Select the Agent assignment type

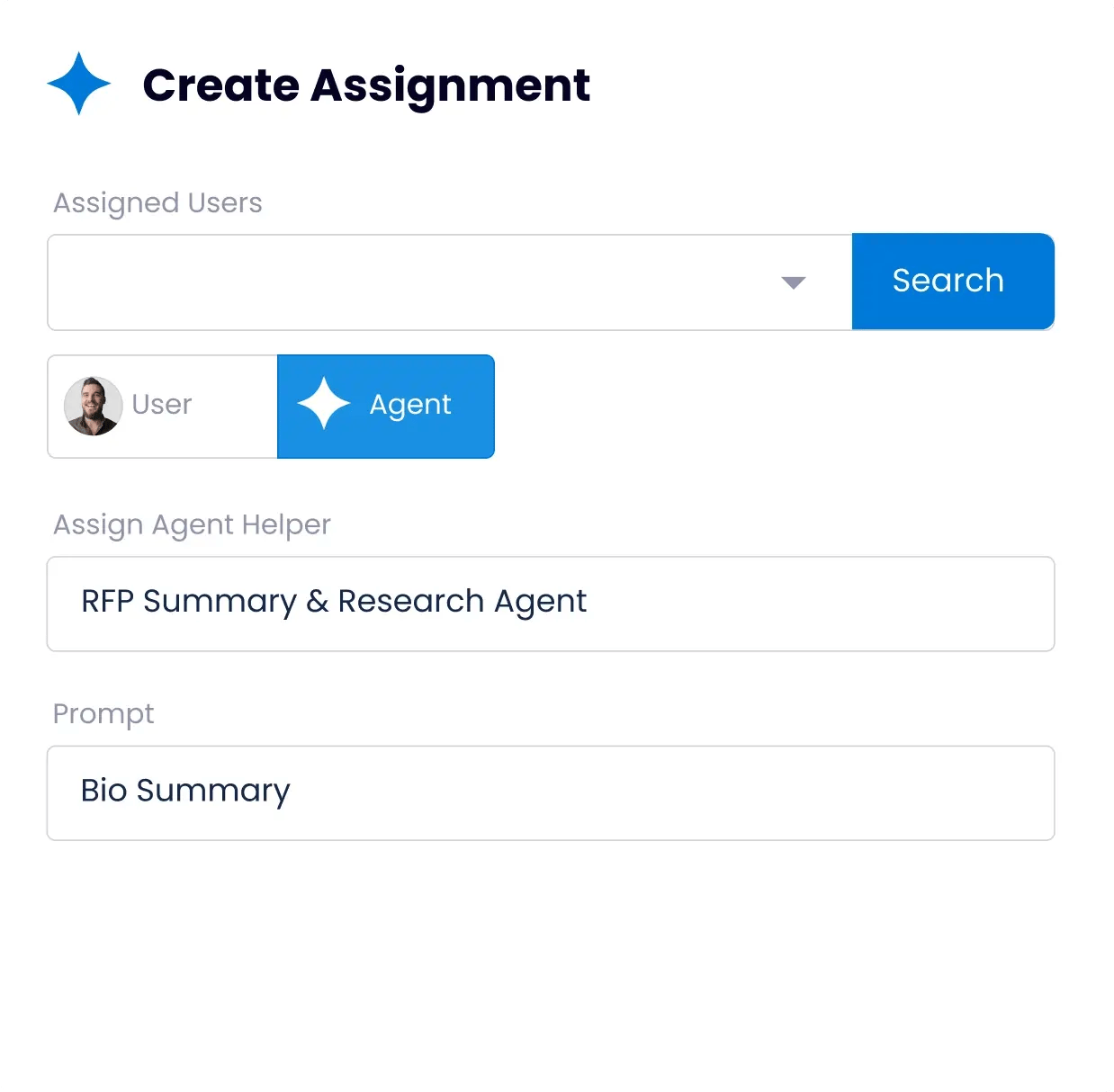pos(386,406)
